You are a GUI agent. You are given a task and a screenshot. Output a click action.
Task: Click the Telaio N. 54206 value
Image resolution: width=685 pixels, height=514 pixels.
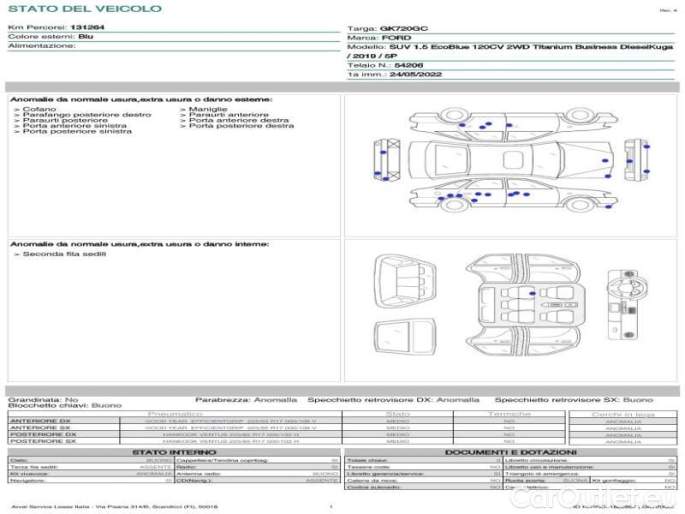click(x=408, y=66)
